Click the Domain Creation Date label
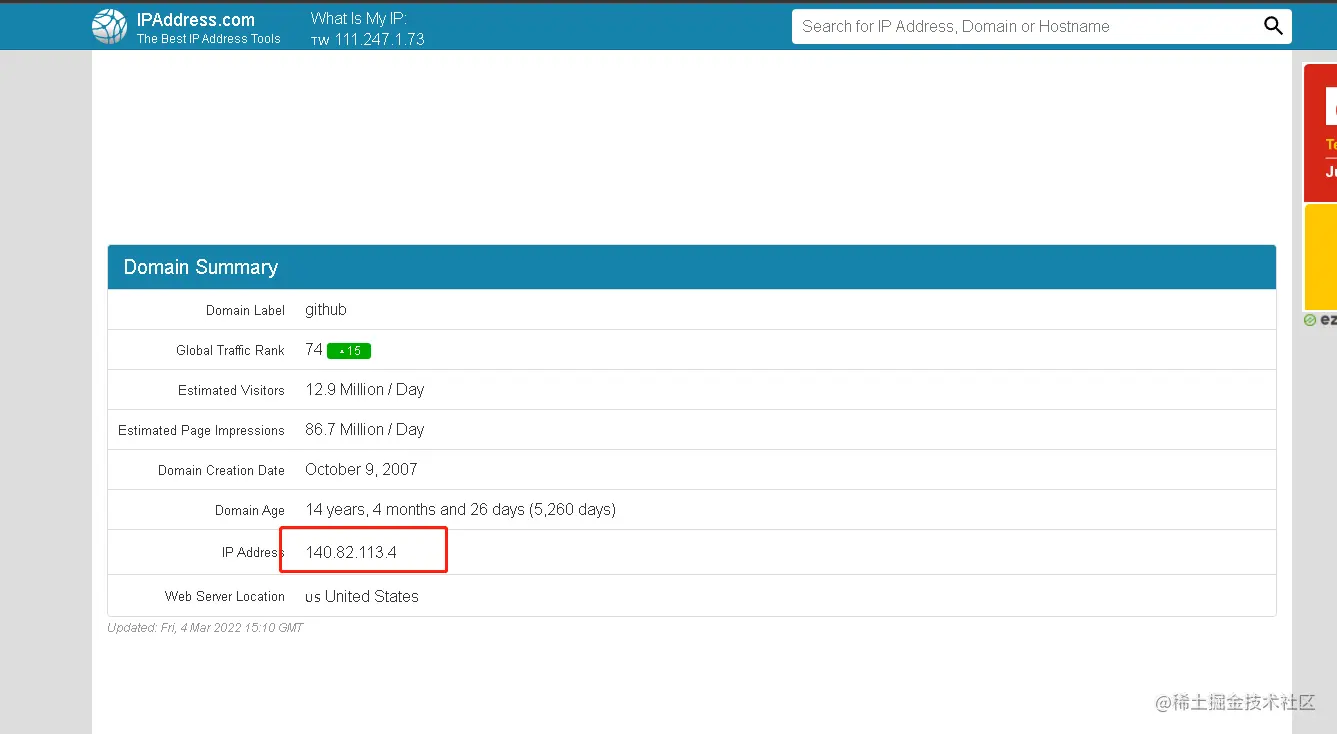Image resolution: width=1337 pixels, height=734 pixels. 221,471
